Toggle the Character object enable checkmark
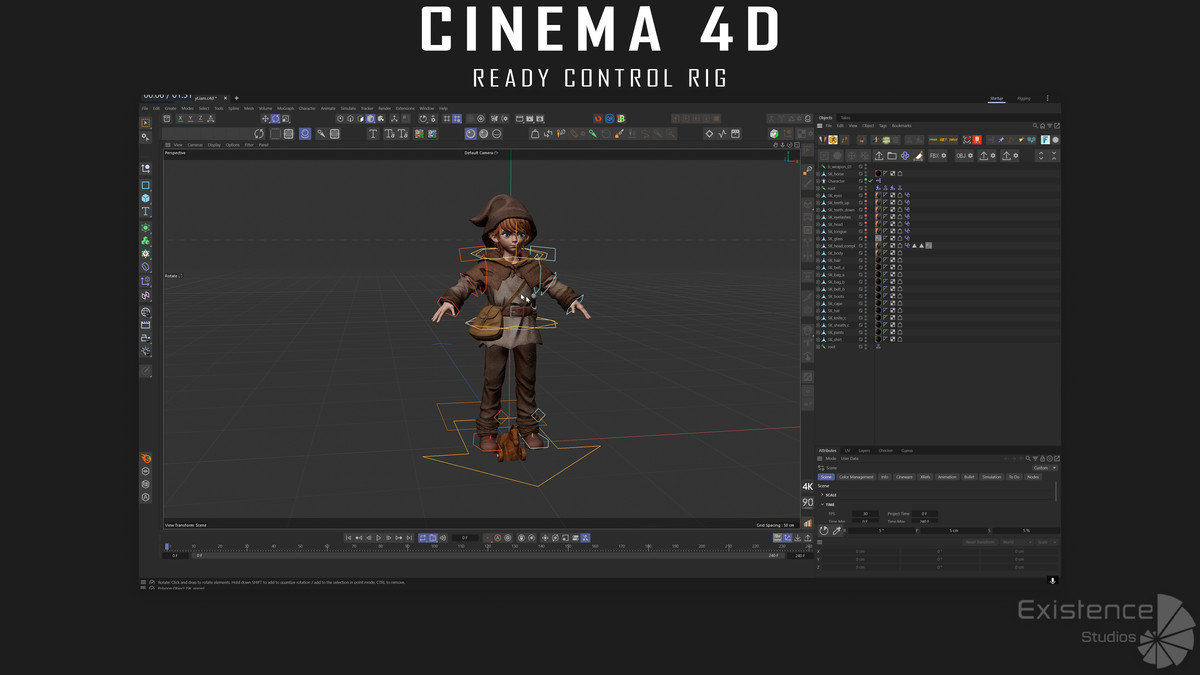This screenshot has height=675, width=1200. point(870,181)
